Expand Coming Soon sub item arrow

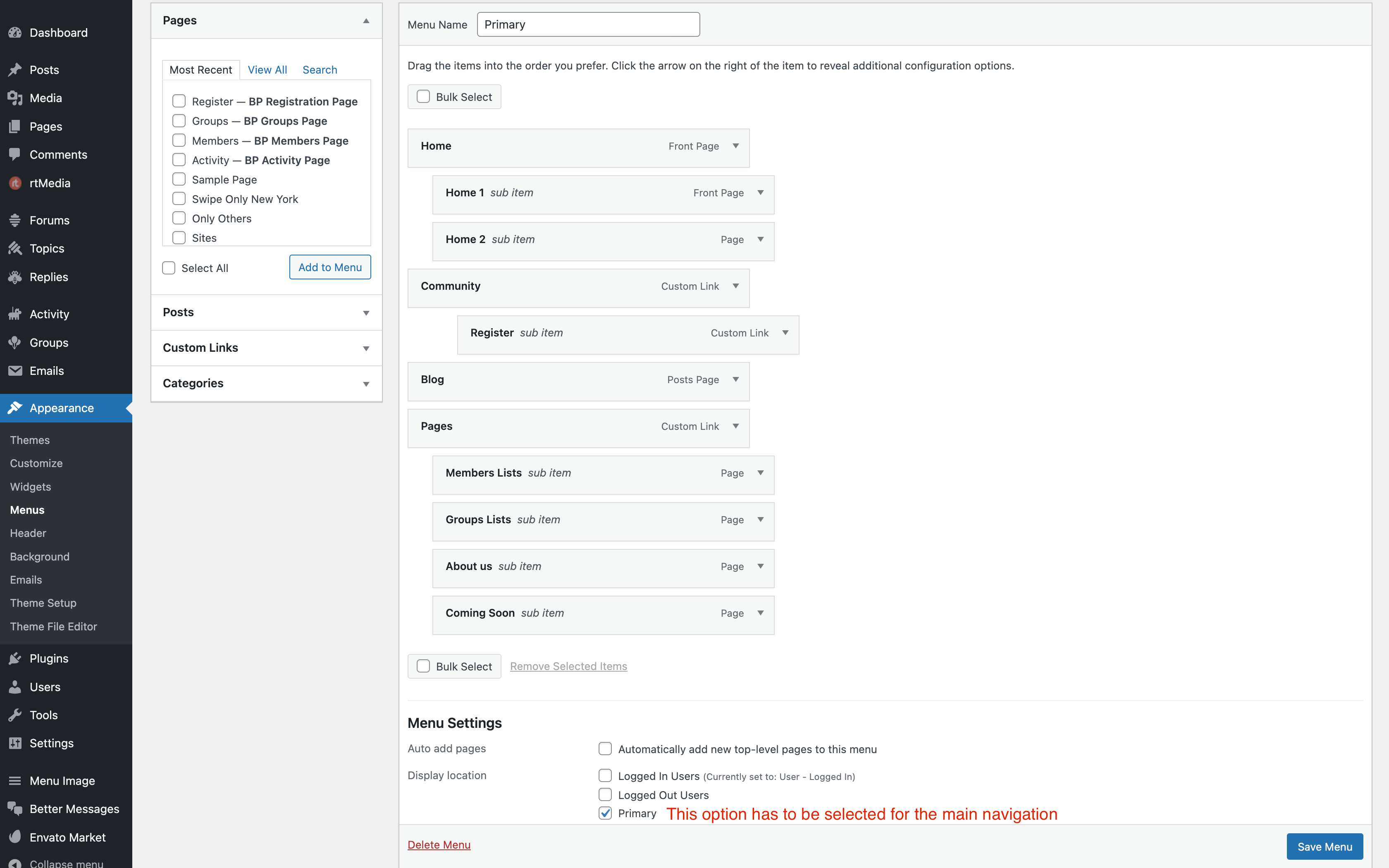pos(761,613)
